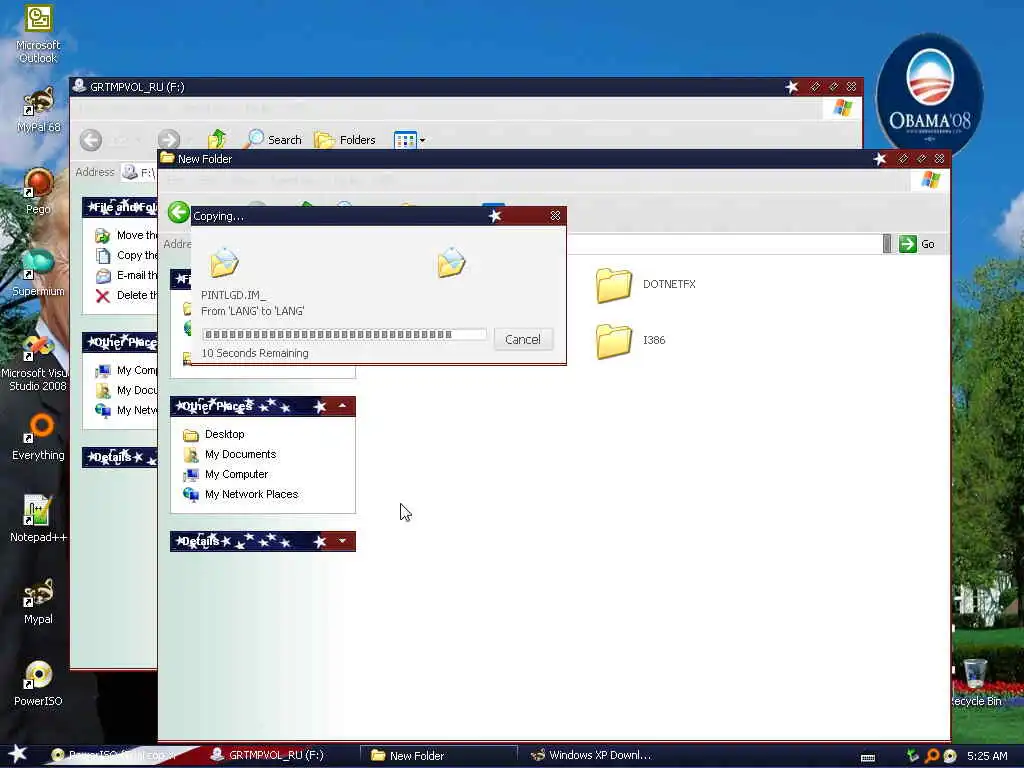Click Other Places header in GRTMPVOL_RU window

point(120,342)
